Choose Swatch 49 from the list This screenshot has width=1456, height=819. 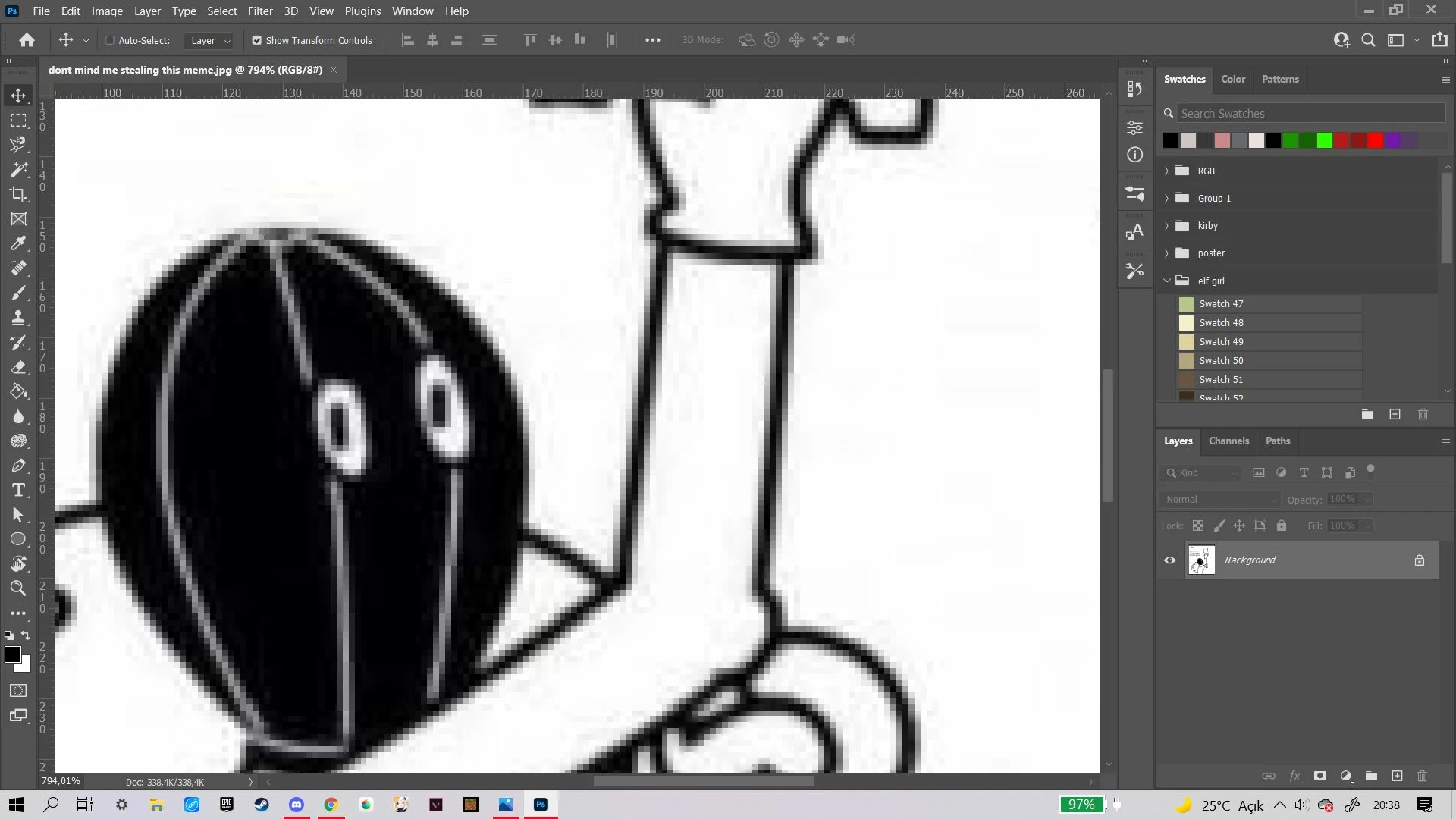(1221, 342)
